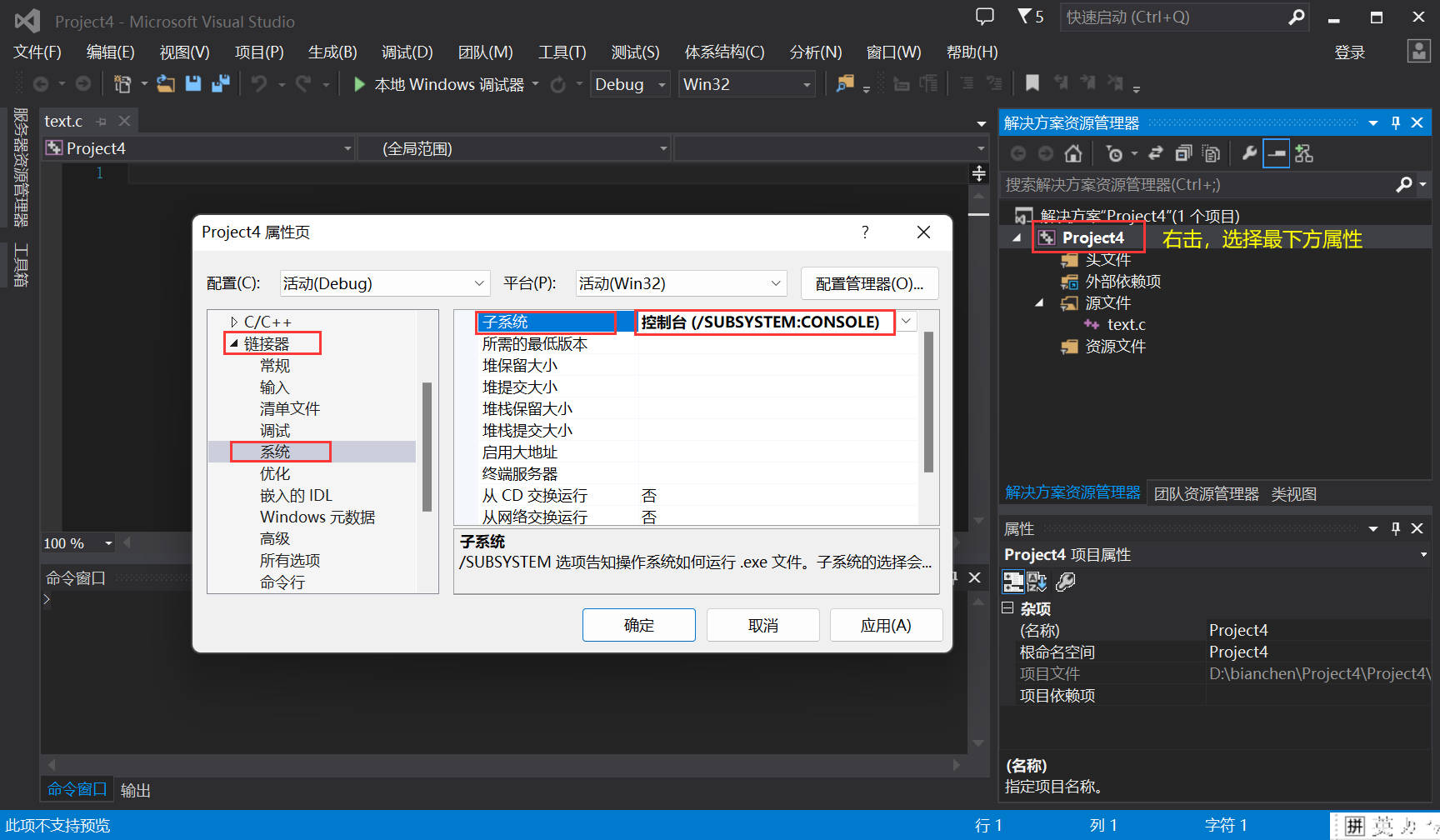The height and width of the screenshot is (840, 1440).
Task: Click the class diagram icon in Solution Explorer
Action: pyautogui.click(x=1304, y=153)
